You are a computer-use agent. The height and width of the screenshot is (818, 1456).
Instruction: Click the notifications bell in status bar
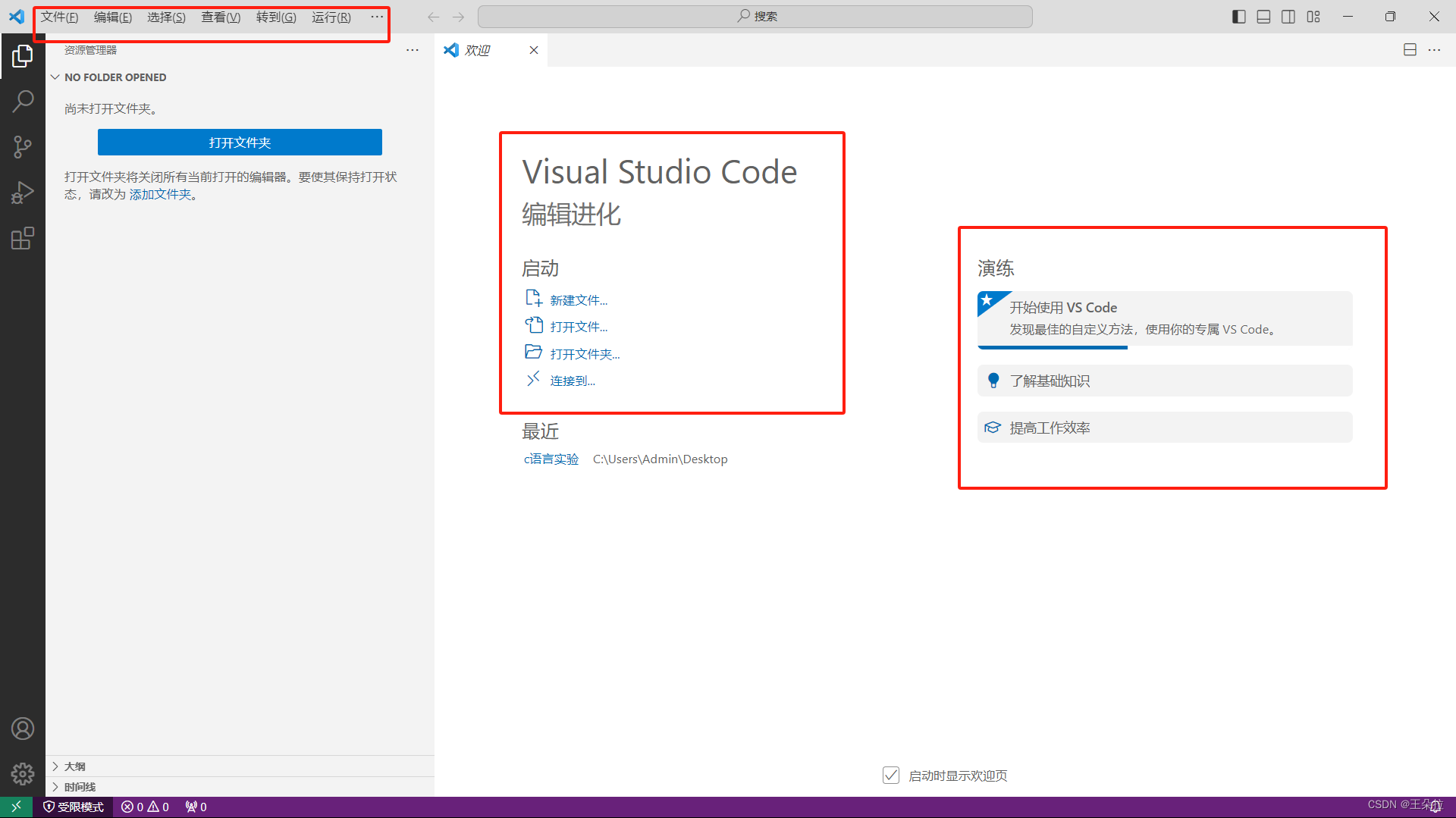(1436, 807)
